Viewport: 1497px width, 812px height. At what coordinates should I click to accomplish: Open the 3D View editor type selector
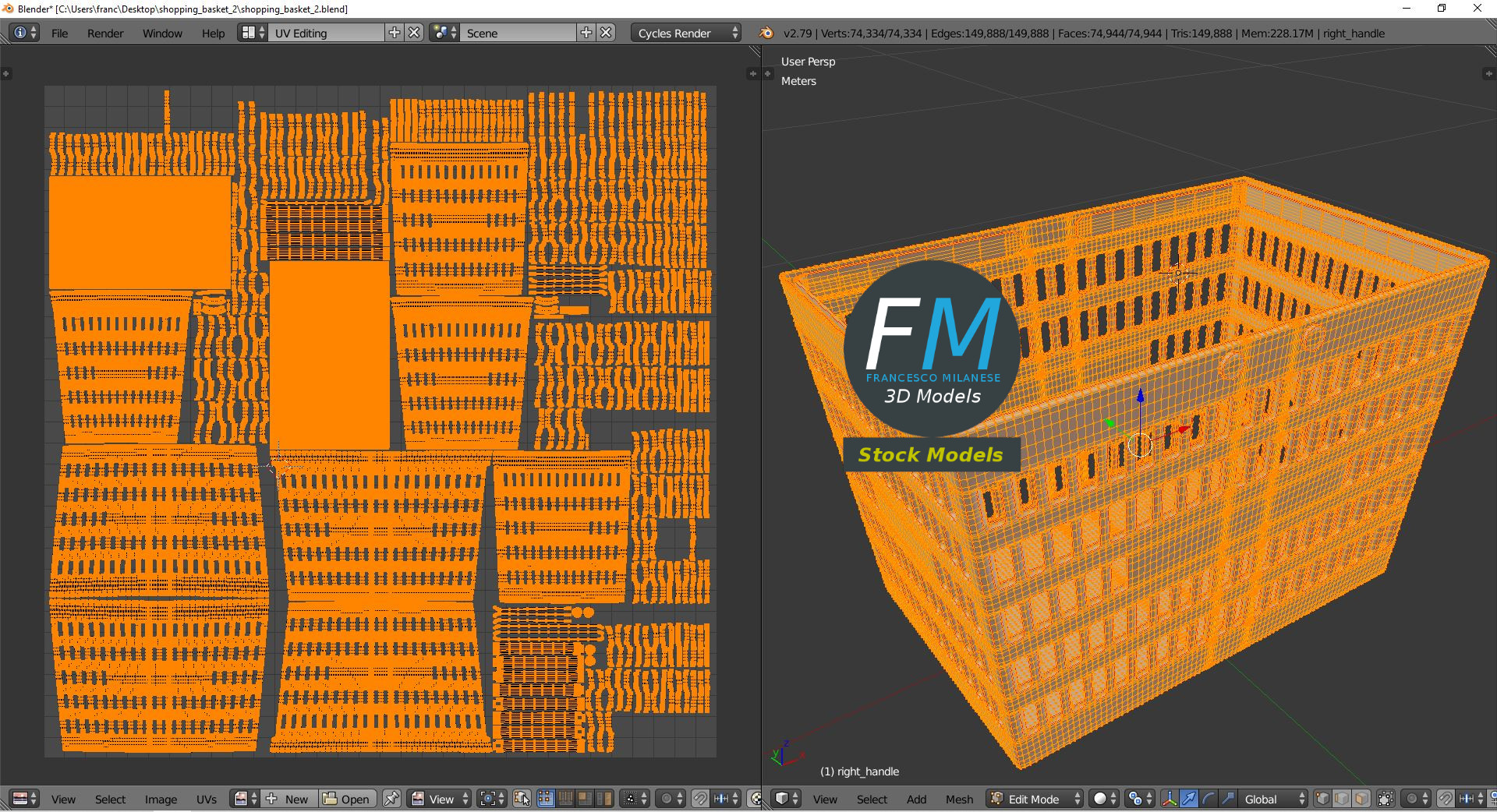(x=786, y=799)
